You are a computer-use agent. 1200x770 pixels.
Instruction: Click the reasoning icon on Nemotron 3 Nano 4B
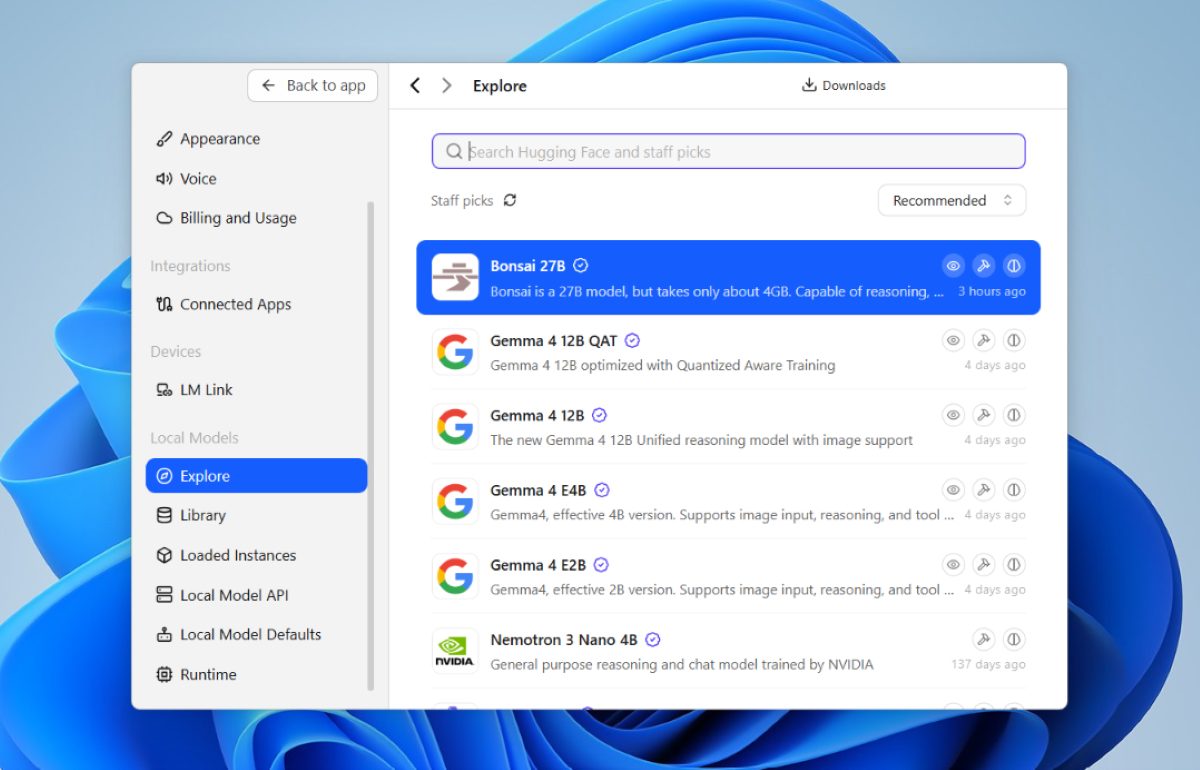[1014, 640]
